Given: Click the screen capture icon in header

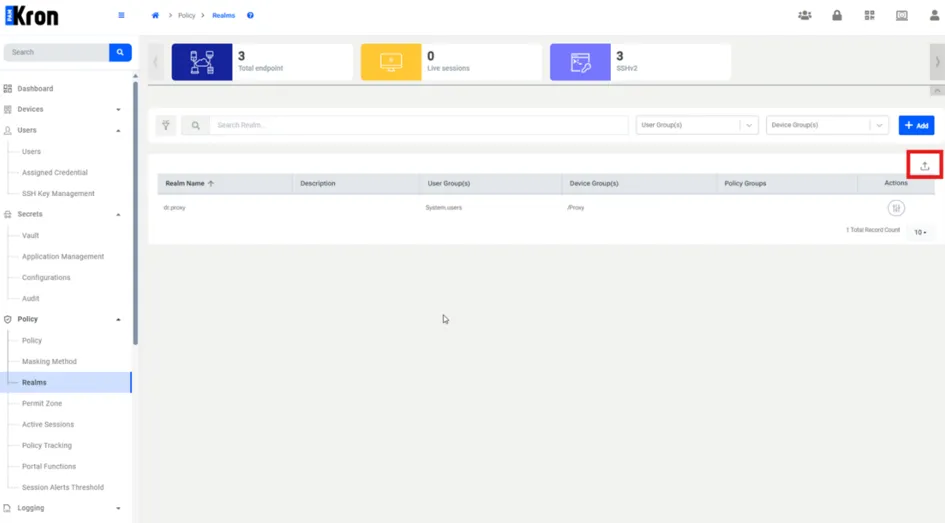Looking at the screenshot, I should [902, 16].
